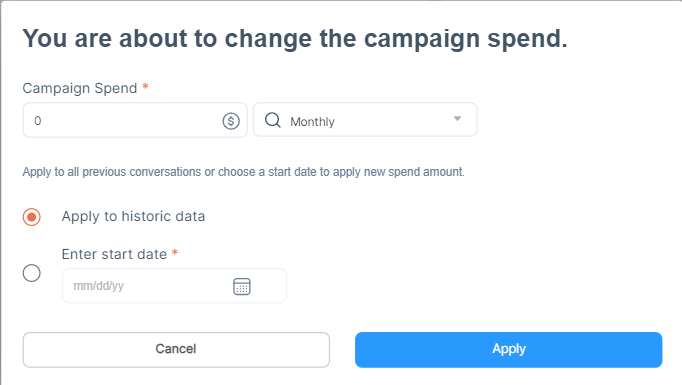Click the Monthly text in the selector
The image size is (682, 385).
312,121
